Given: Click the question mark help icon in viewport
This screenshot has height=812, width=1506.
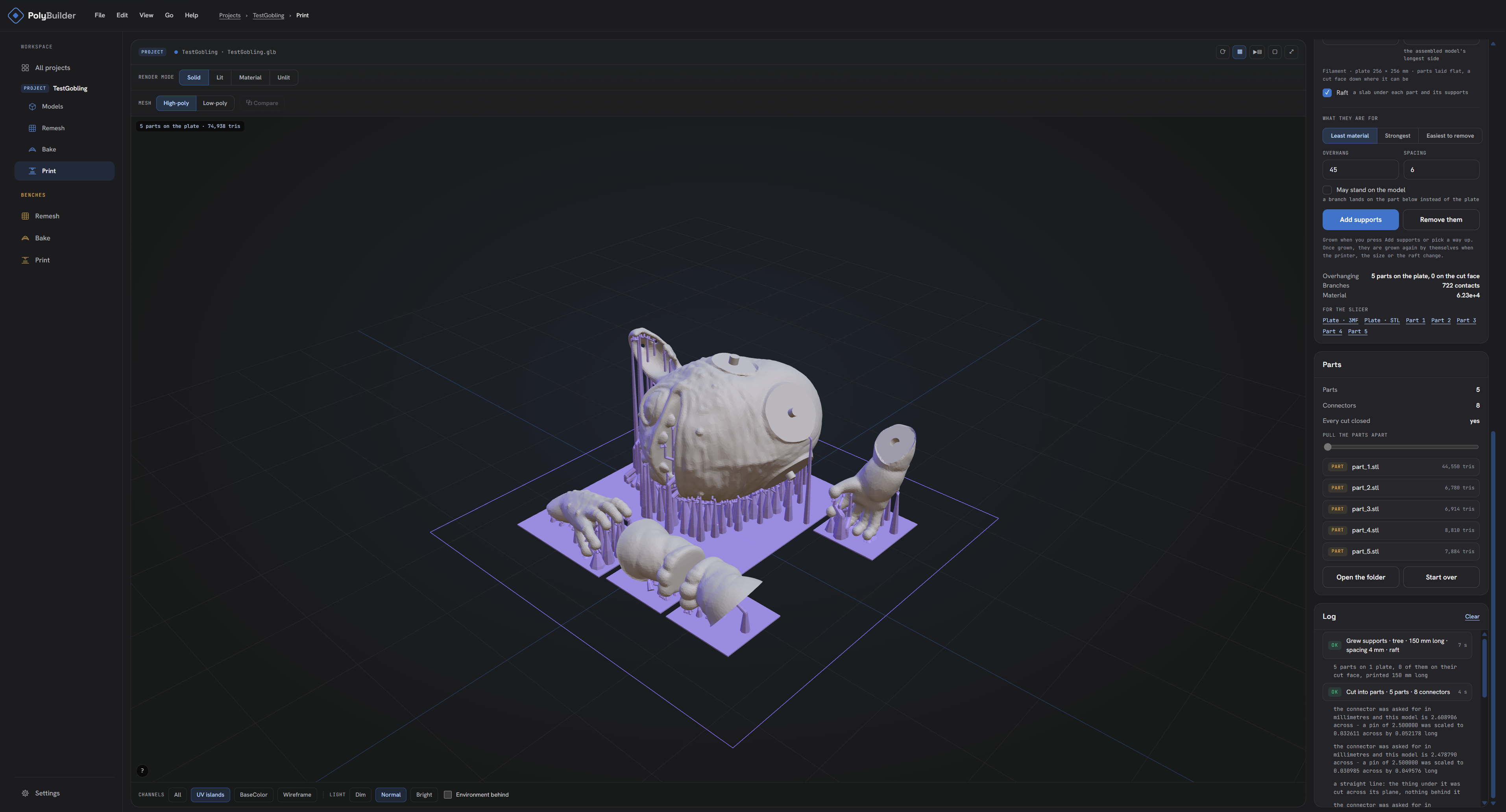Looking at the screenshot, I should pos(142,770).
